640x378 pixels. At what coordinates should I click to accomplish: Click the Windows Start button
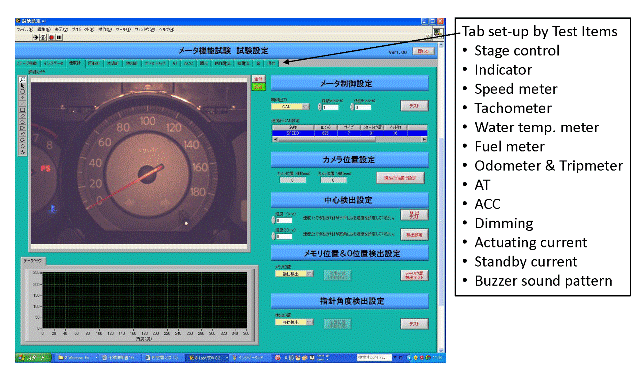click(33, 358)
